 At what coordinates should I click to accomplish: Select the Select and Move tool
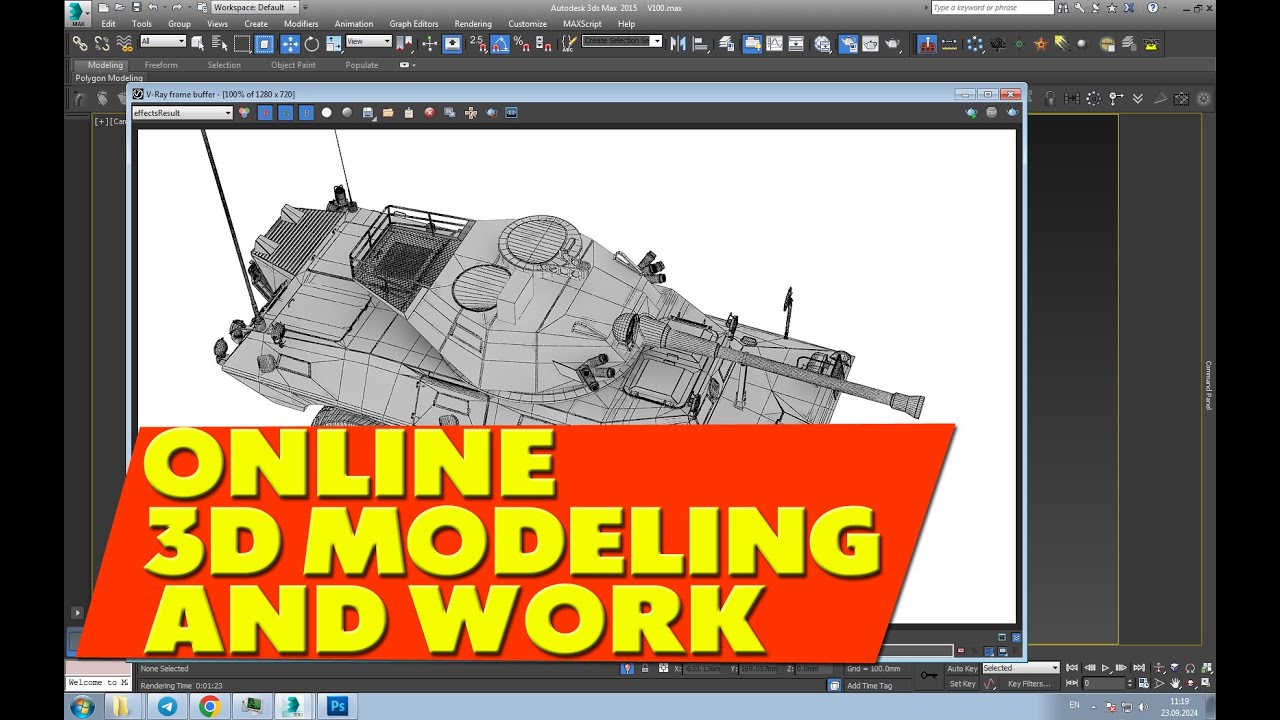pyautogui.click(x=290, y=44)
